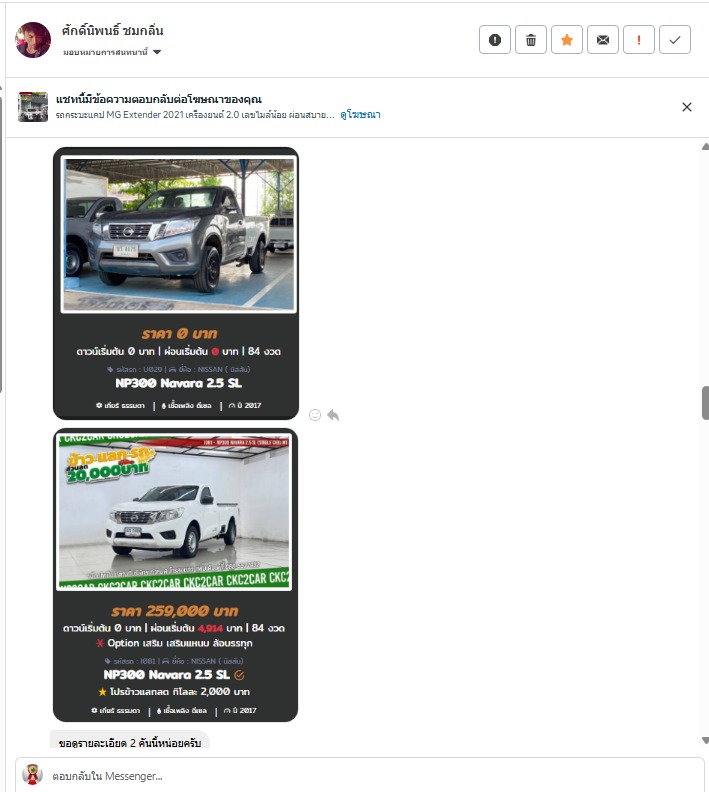Delete conversation with trash icon

531,39
